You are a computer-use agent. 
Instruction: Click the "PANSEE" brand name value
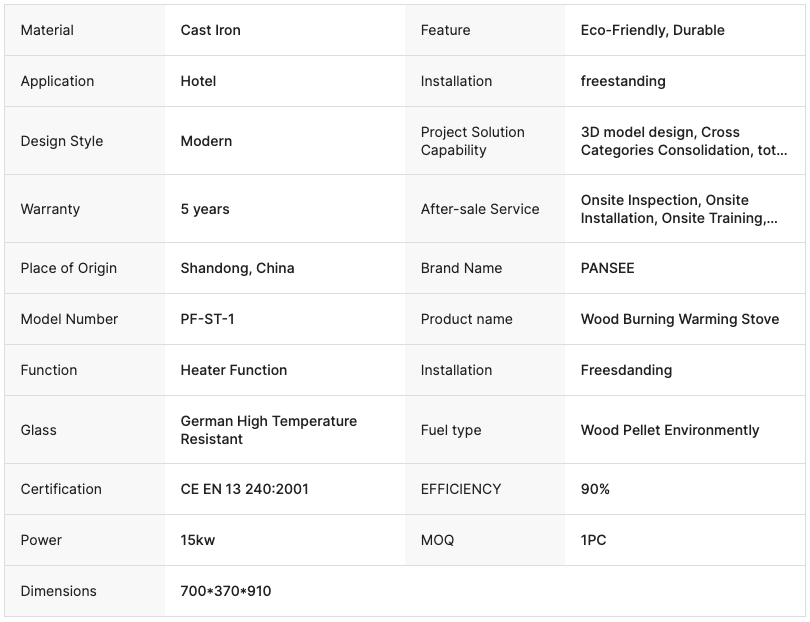[607, 268]
